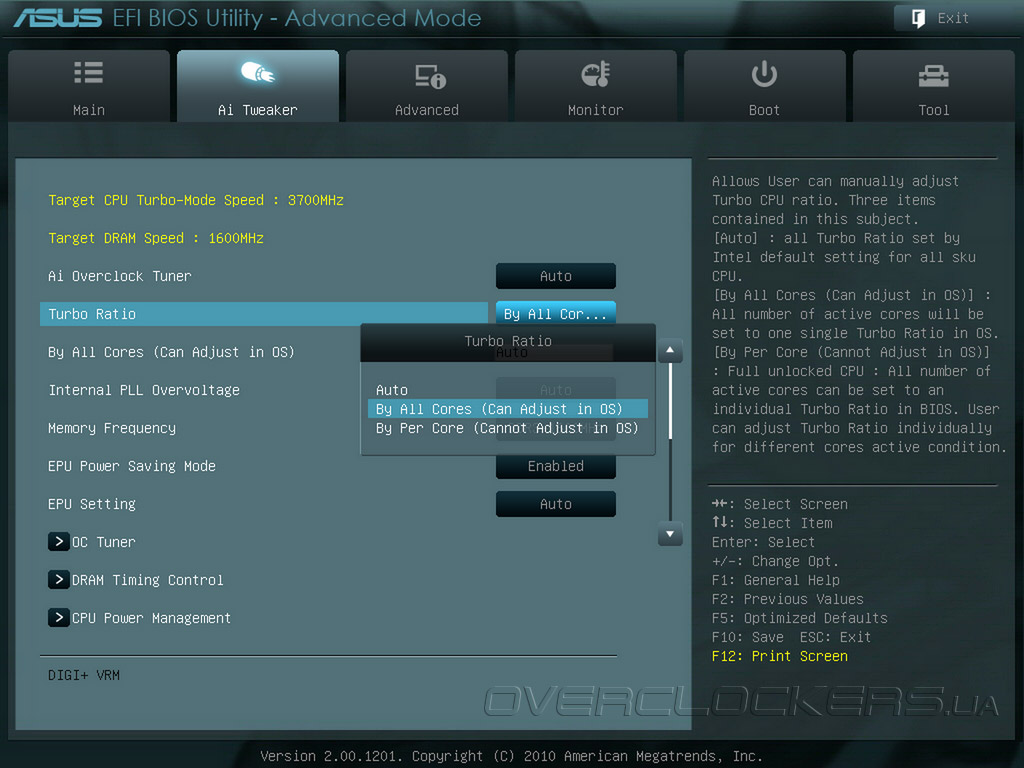Click the vertical scrollbar track

670,442
